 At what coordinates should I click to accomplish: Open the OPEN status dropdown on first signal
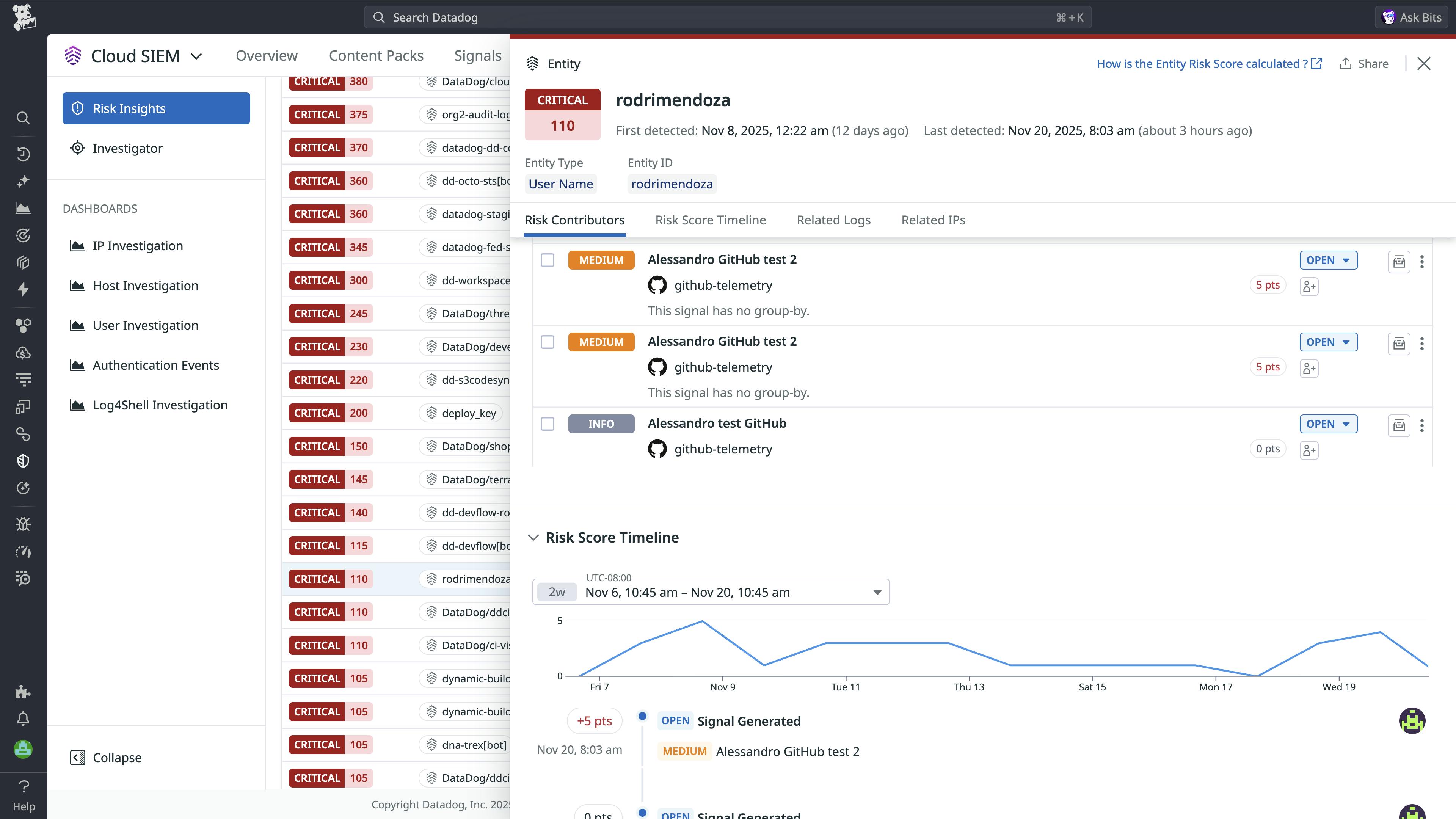click(1328, 260)
